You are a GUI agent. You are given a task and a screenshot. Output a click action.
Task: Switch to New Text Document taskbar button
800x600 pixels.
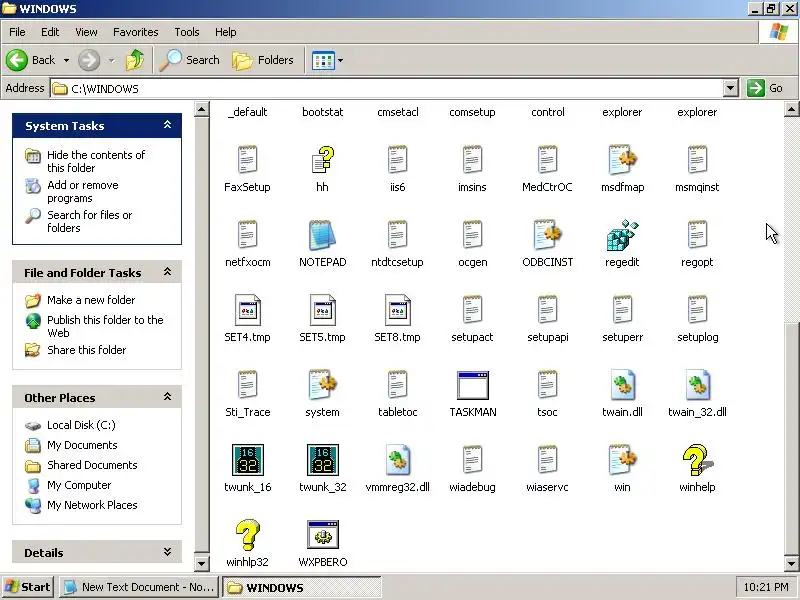139,587
